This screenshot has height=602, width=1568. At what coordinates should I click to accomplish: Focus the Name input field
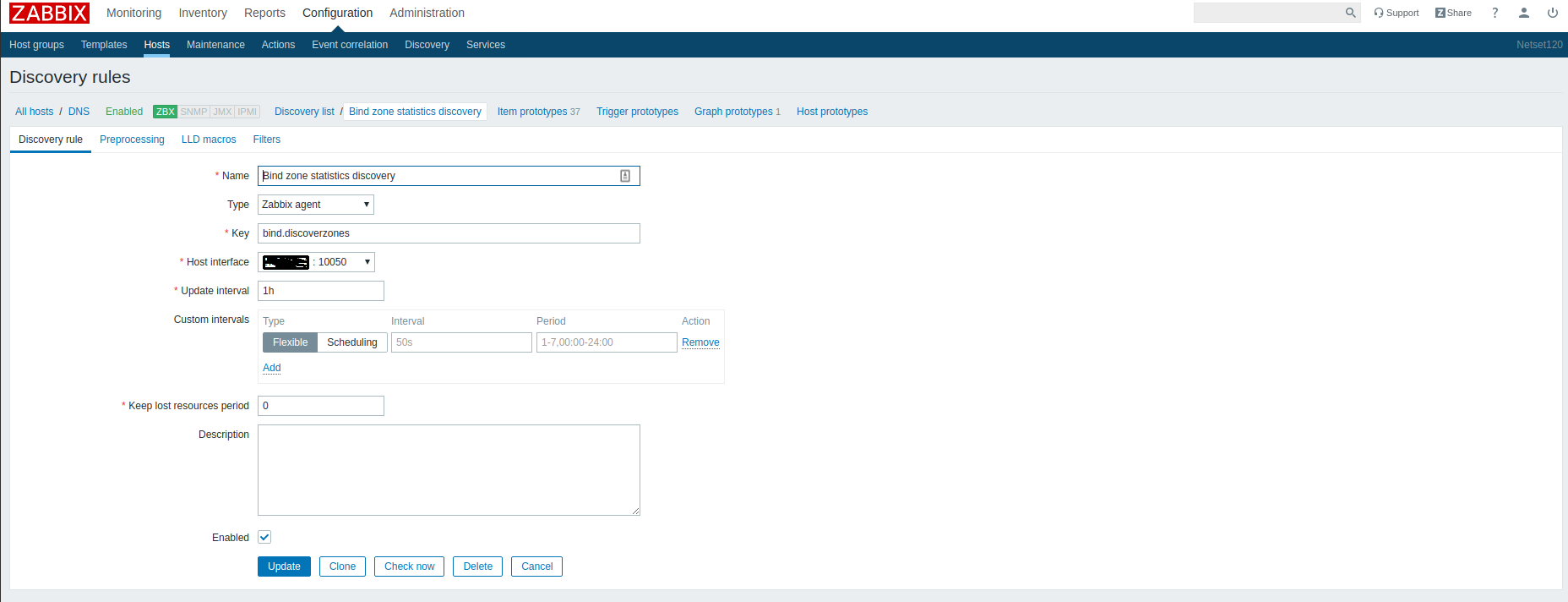(449, 176)
